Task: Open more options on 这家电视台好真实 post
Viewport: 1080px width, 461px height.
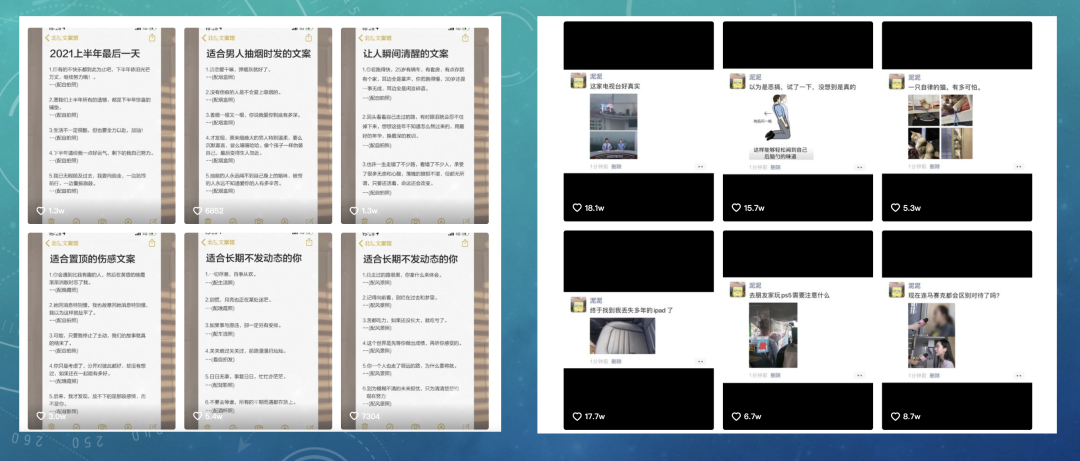Action: pos(700,167)
